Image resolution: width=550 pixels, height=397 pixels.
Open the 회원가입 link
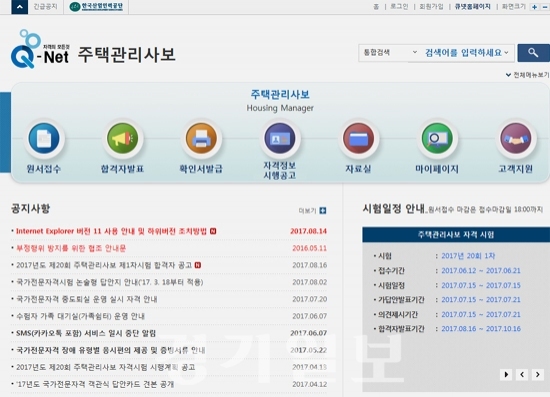[x=431, y=7]
